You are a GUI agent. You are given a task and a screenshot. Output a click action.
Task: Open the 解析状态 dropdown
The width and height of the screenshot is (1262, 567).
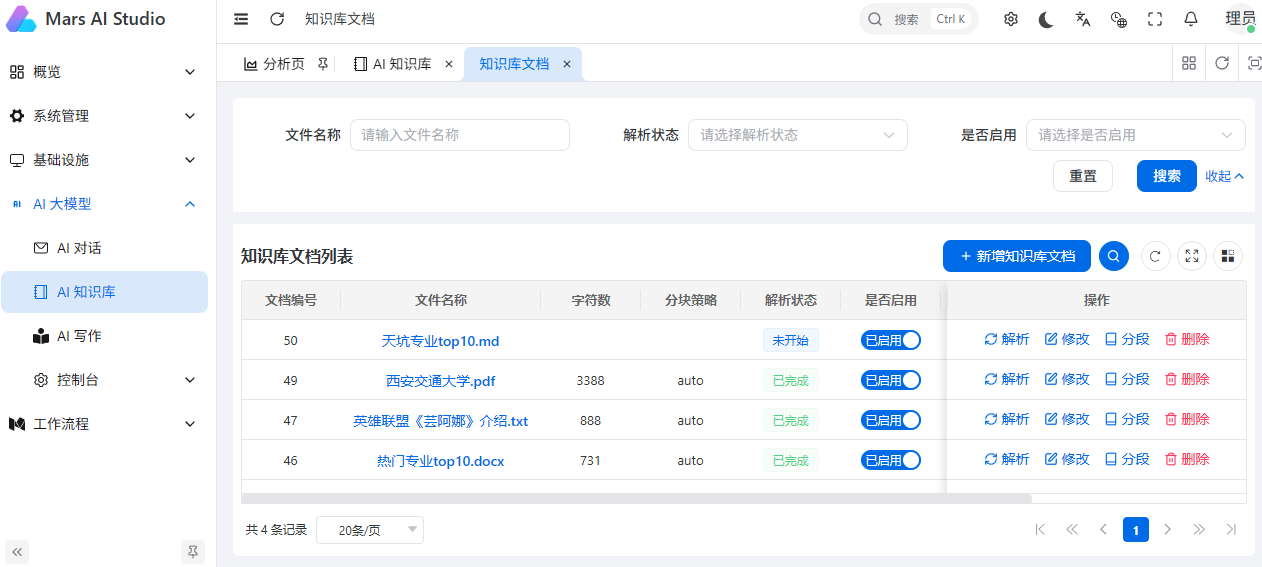click(x=798, y=135)
